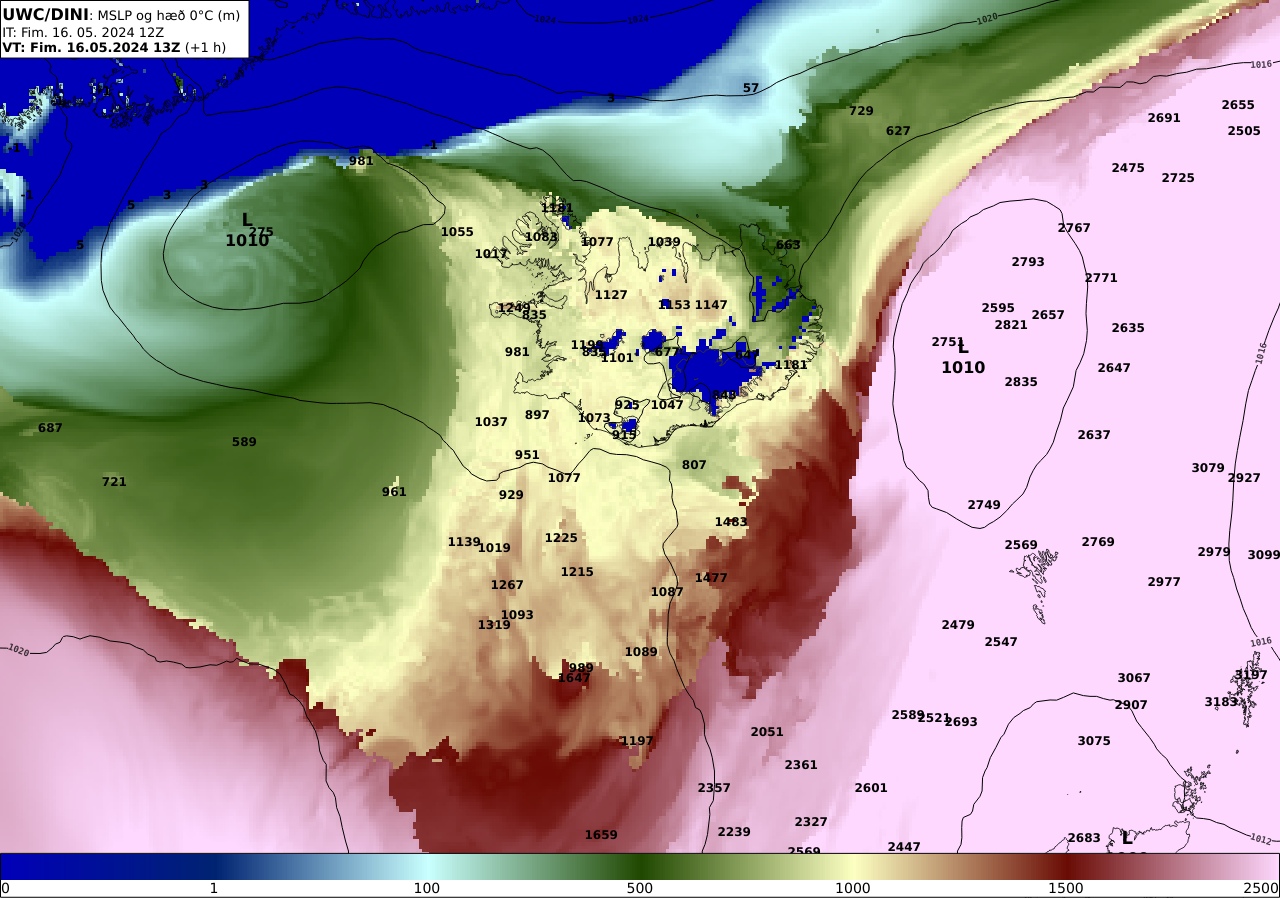This screenshot has height=898, width=1280.
Task: Click the freezing level value '2767'
Action: [1074, 228]
